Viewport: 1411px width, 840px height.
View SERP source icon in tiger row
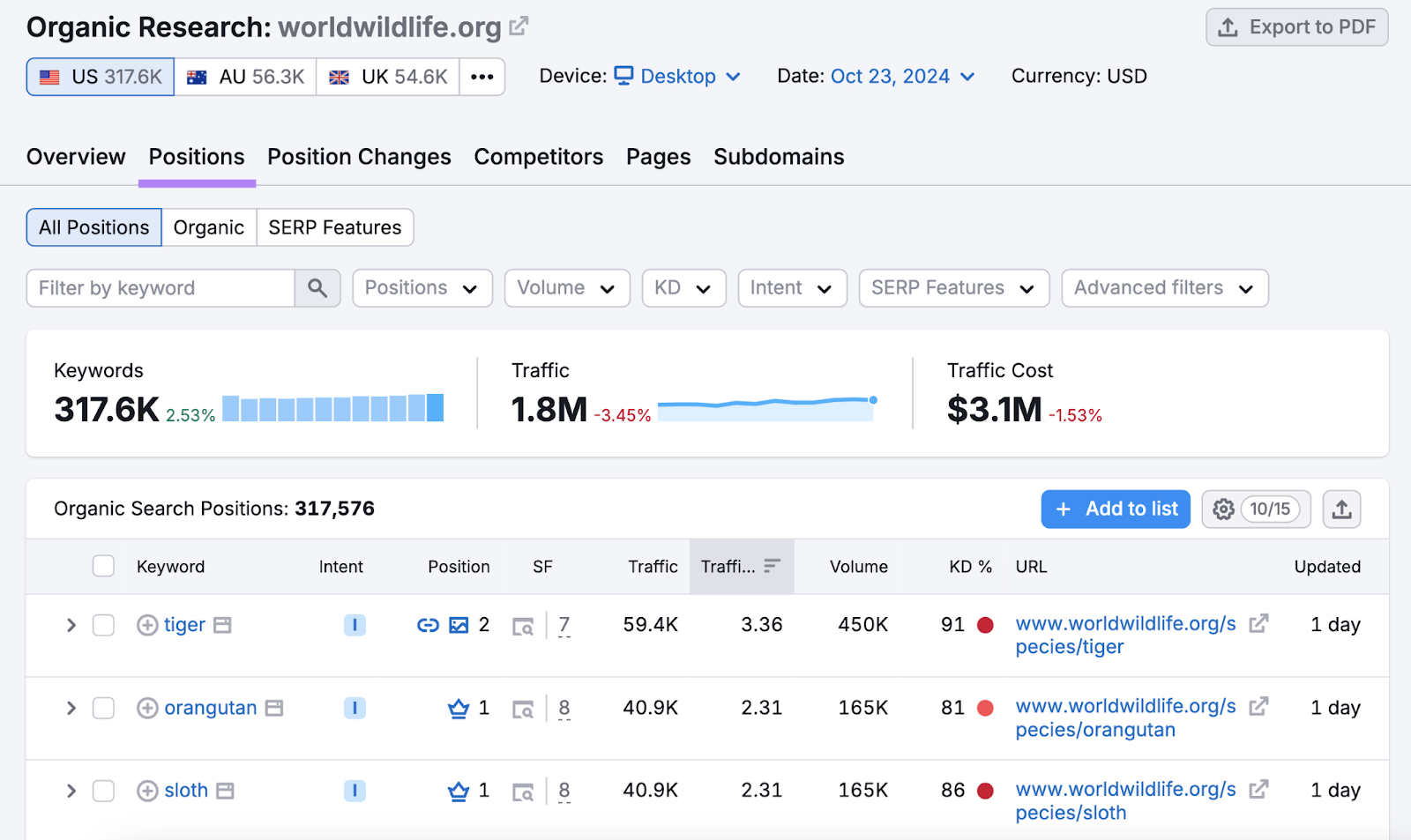[x=523, y=626]
